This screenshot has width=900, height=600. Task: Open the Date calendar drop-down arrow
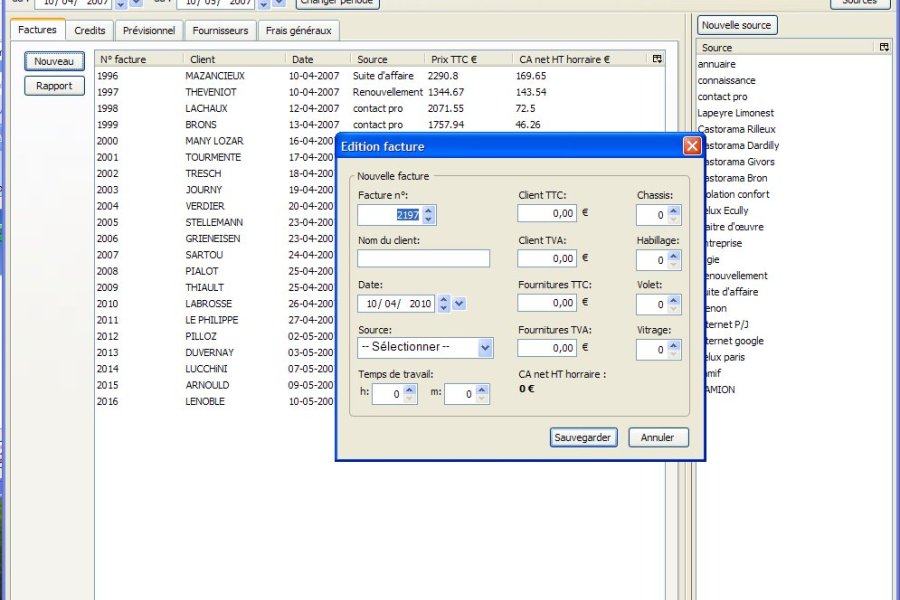(x=459, y=303)
